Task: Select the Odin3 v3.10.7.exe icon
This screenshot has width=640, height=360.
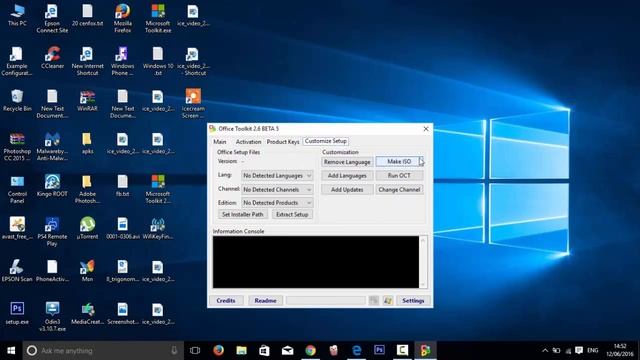Action: 52,317
